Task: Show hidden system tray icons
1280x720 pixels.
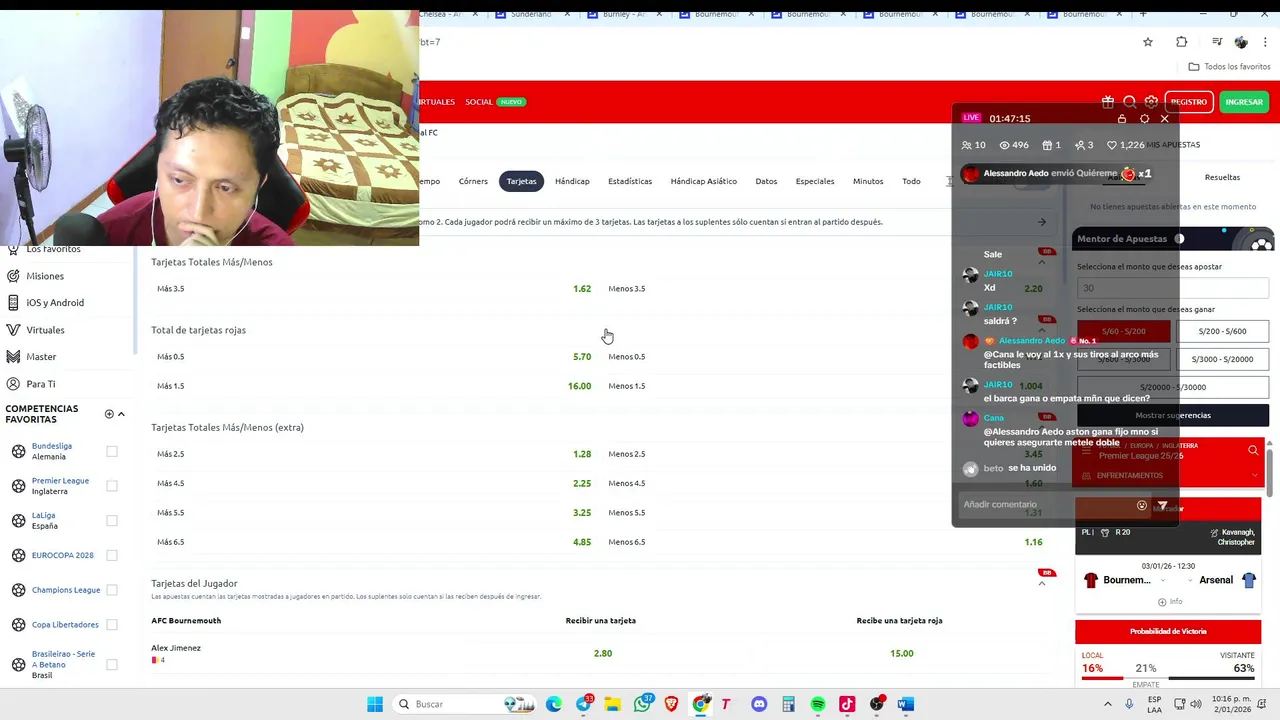Action: coord(1109,704)
